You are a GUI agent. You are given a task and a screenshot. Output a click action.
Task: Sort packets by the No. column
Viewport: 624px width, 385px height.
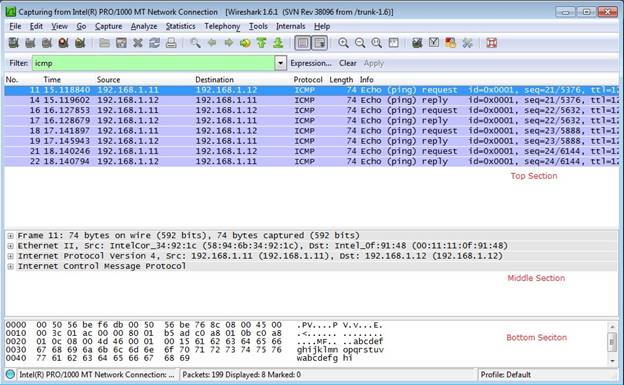tap(12, 80)
